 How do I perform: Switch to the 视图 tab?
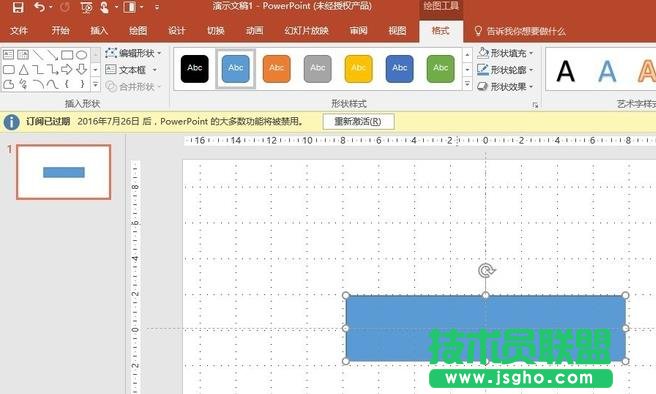(397, 31)
